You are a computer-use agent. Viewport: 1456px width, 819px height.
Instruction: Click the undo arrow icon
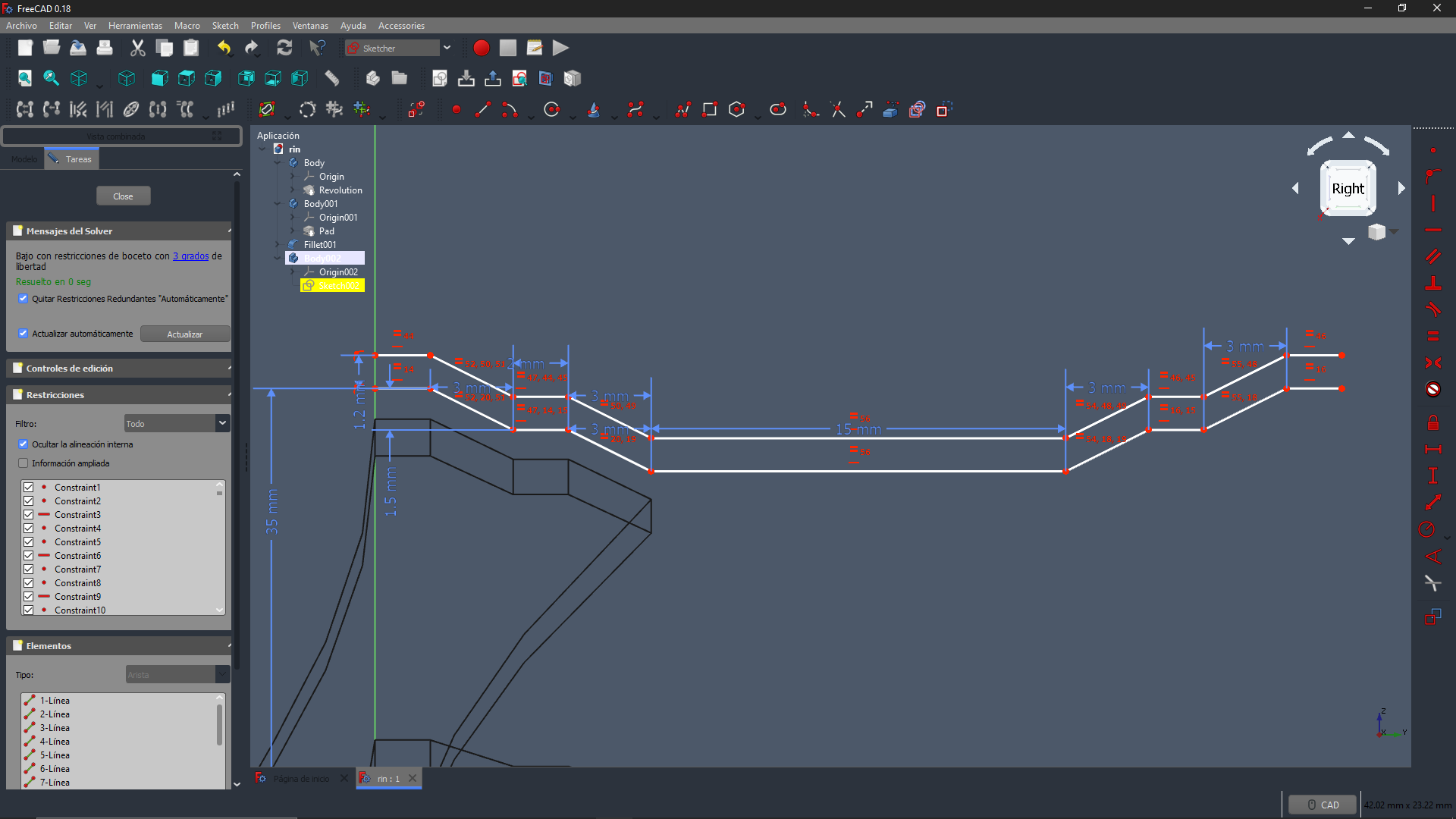(224, 48)
